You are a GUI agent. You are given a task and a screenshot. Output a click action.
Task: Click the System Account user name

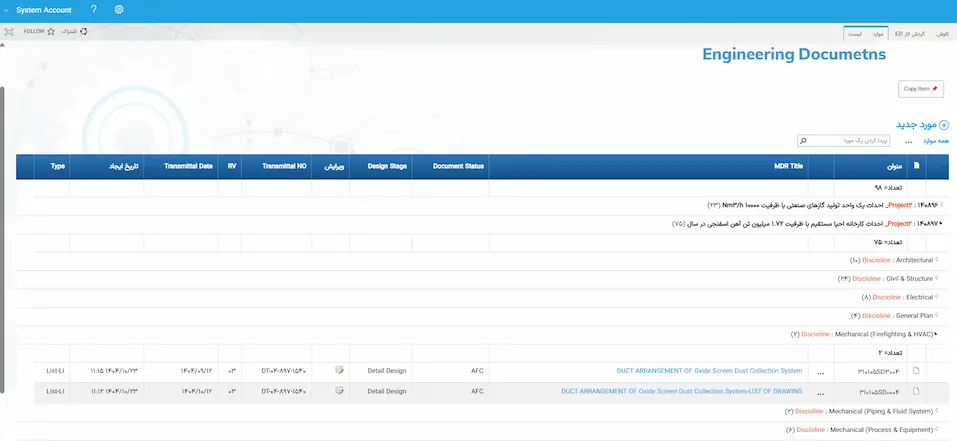coord(44,10)
